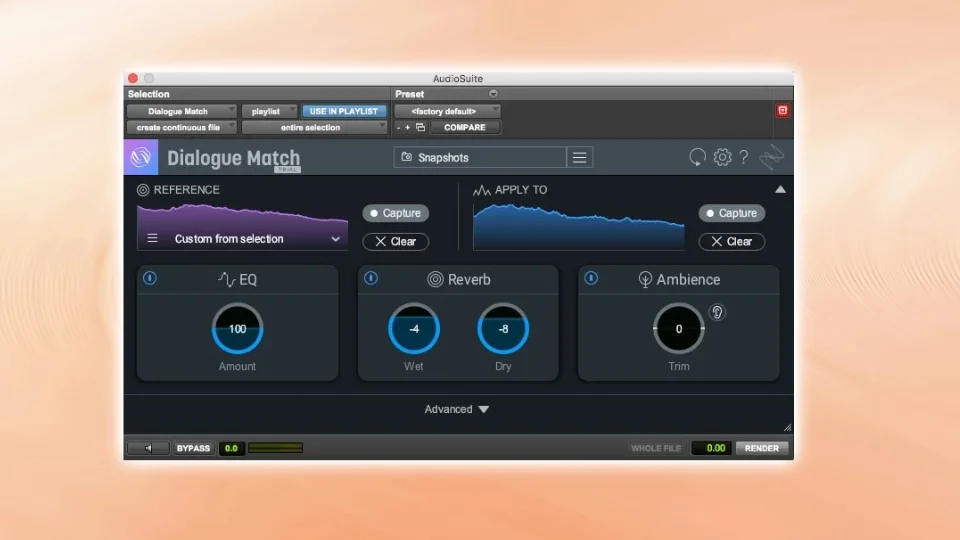Click the Ambience microphone icon
960x540 pixels.
tap(645, 279)
